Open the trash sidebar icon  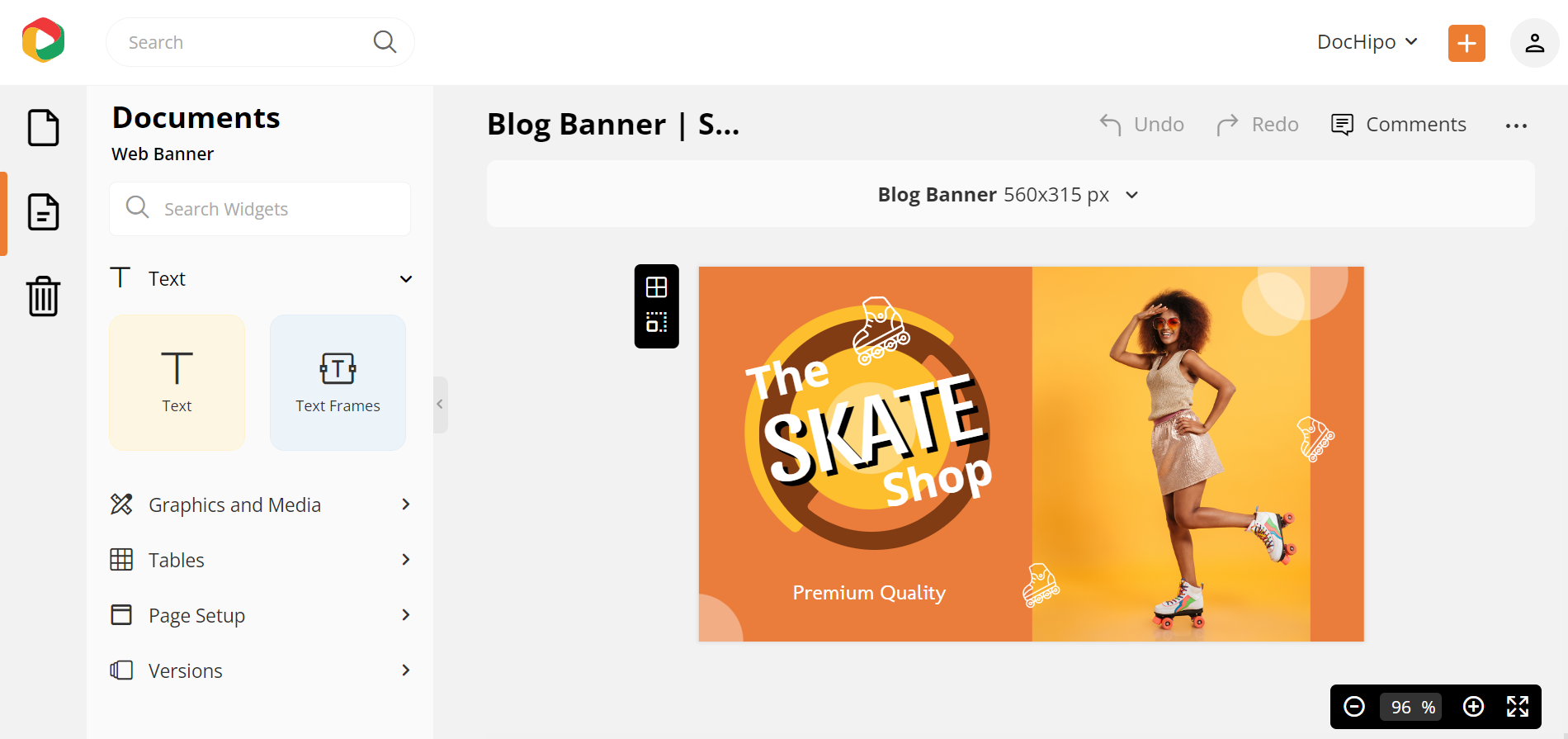pos(43,296)
